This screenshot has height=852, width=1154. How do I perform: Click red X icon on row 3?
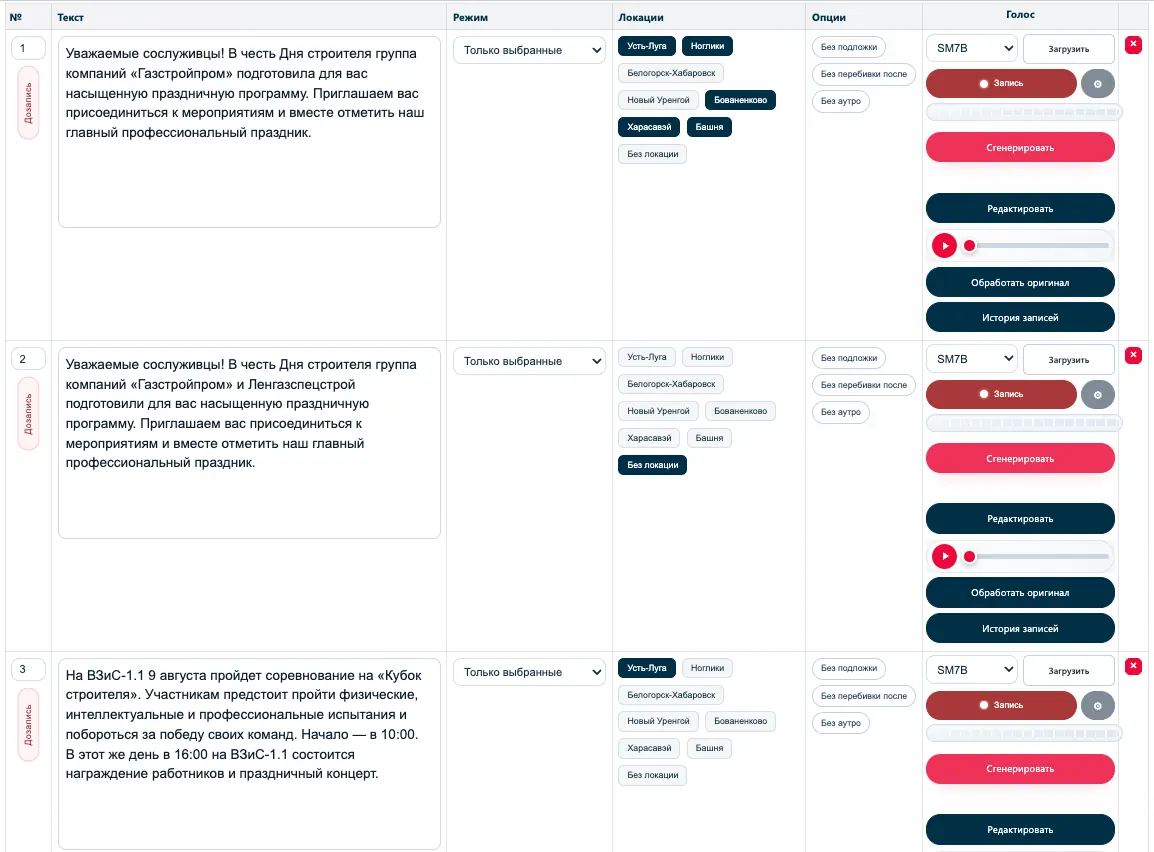coord(1133,667)
